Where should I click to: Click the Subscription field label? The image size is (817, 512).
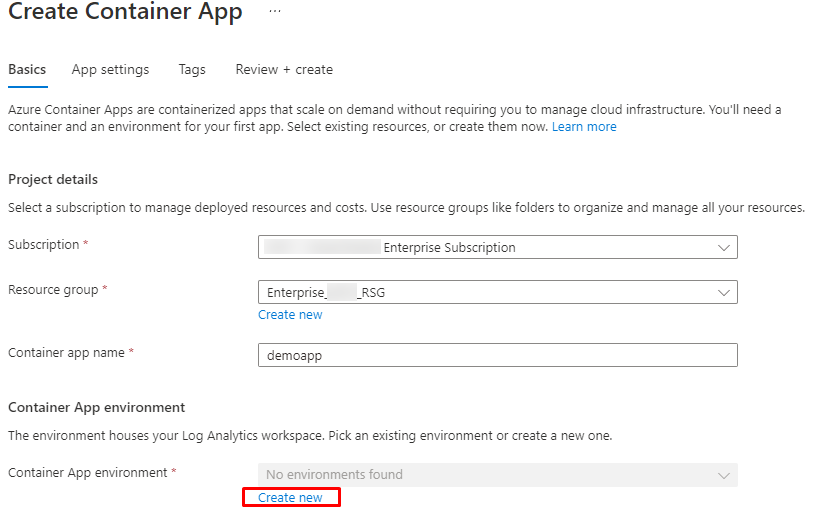[x=43, y=245]
